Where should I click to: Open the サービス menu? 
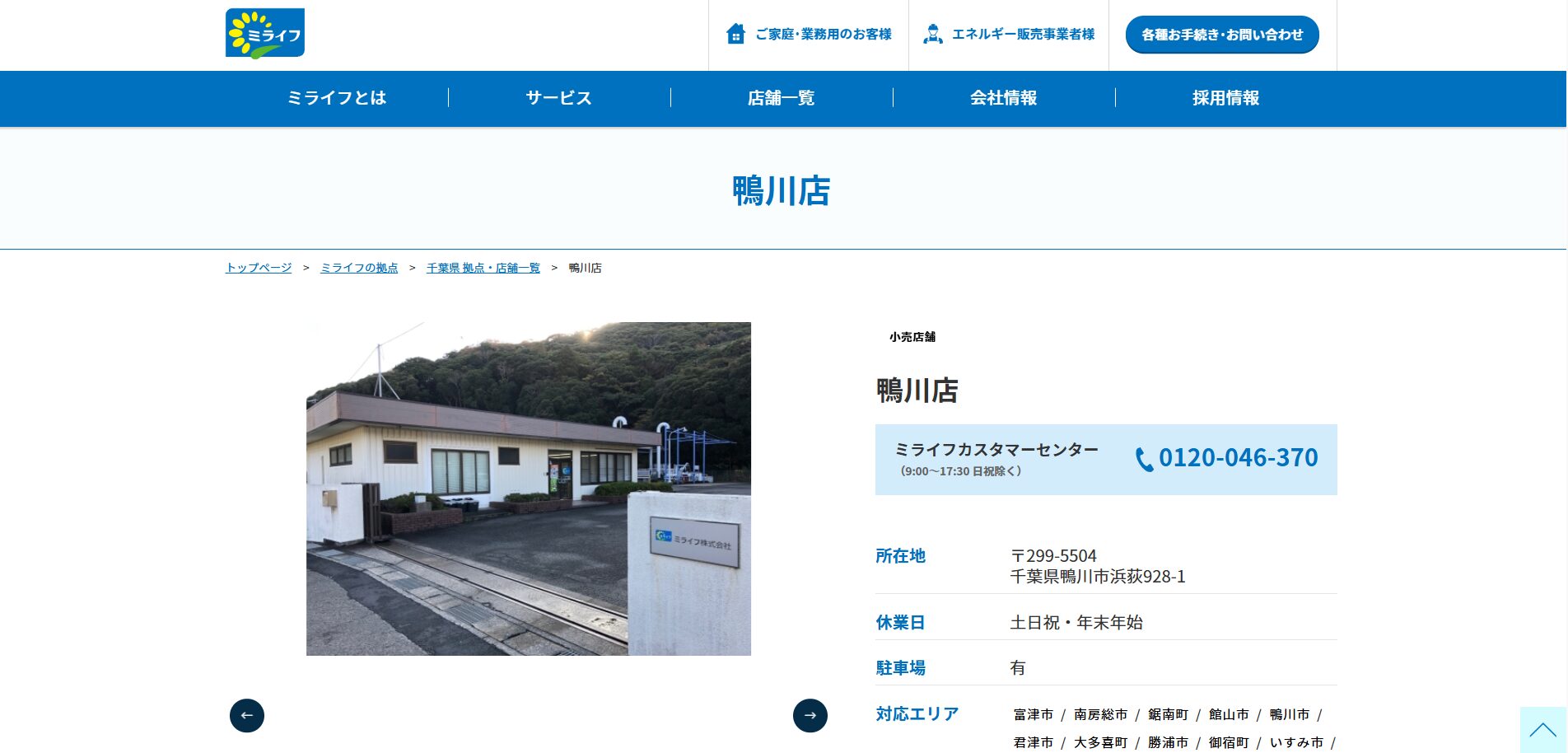[x=559, y=98]
